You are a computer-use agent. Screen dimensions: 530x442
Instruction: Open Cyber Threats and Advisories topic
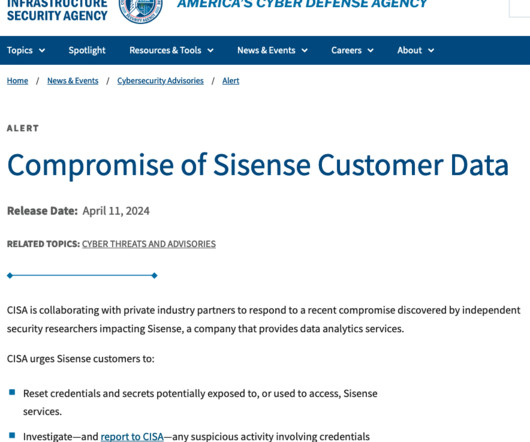pyautogui.click(x=149, y=244)
